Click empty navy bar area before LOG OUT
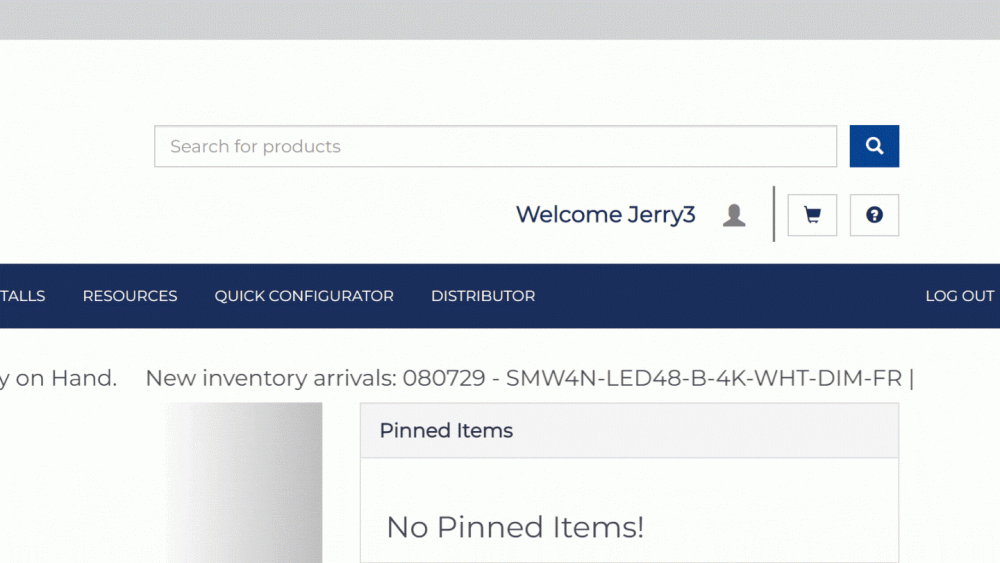 pos(730,296)
